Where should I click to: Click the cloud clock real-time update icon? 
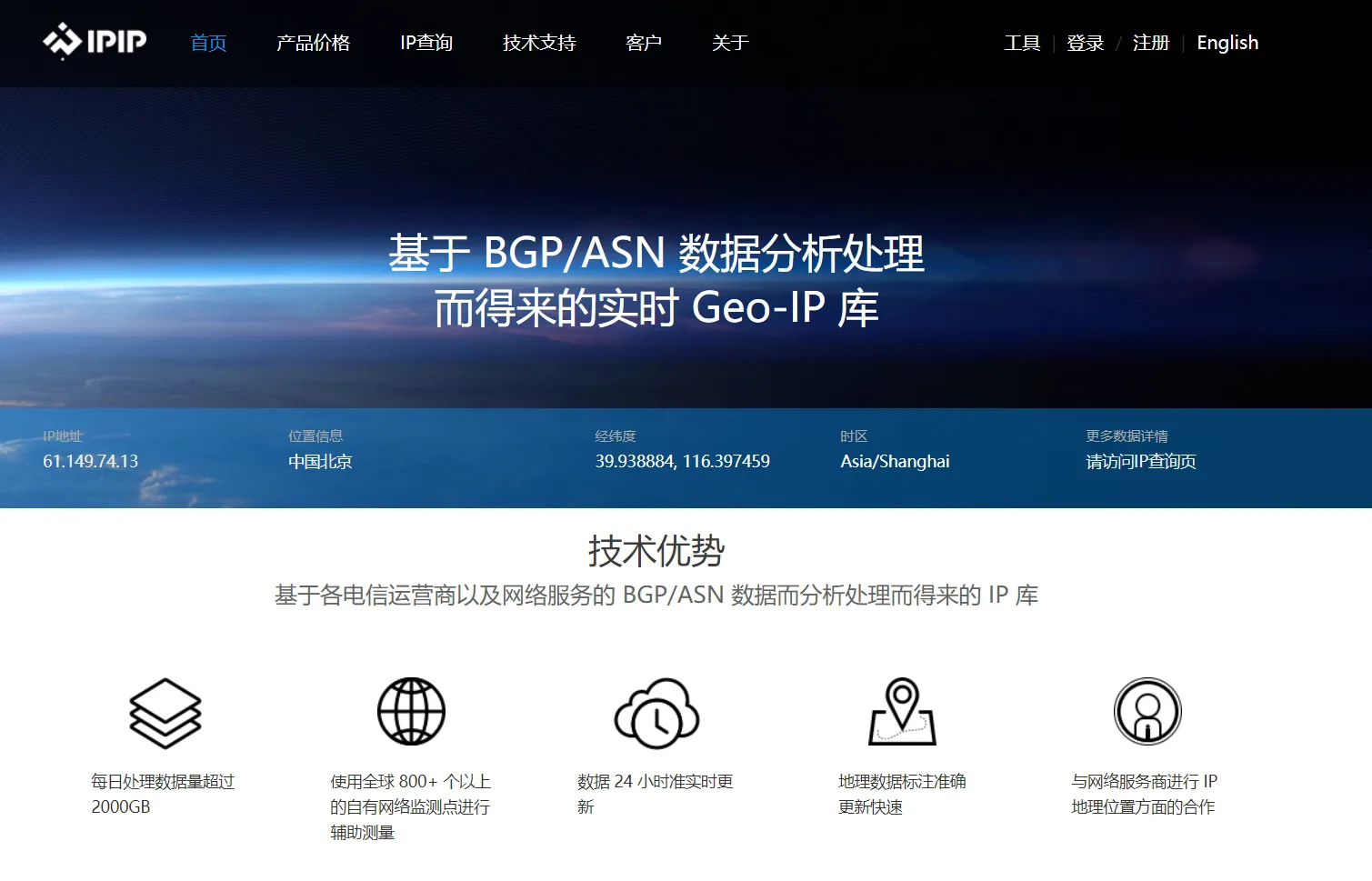coord(656,713)
